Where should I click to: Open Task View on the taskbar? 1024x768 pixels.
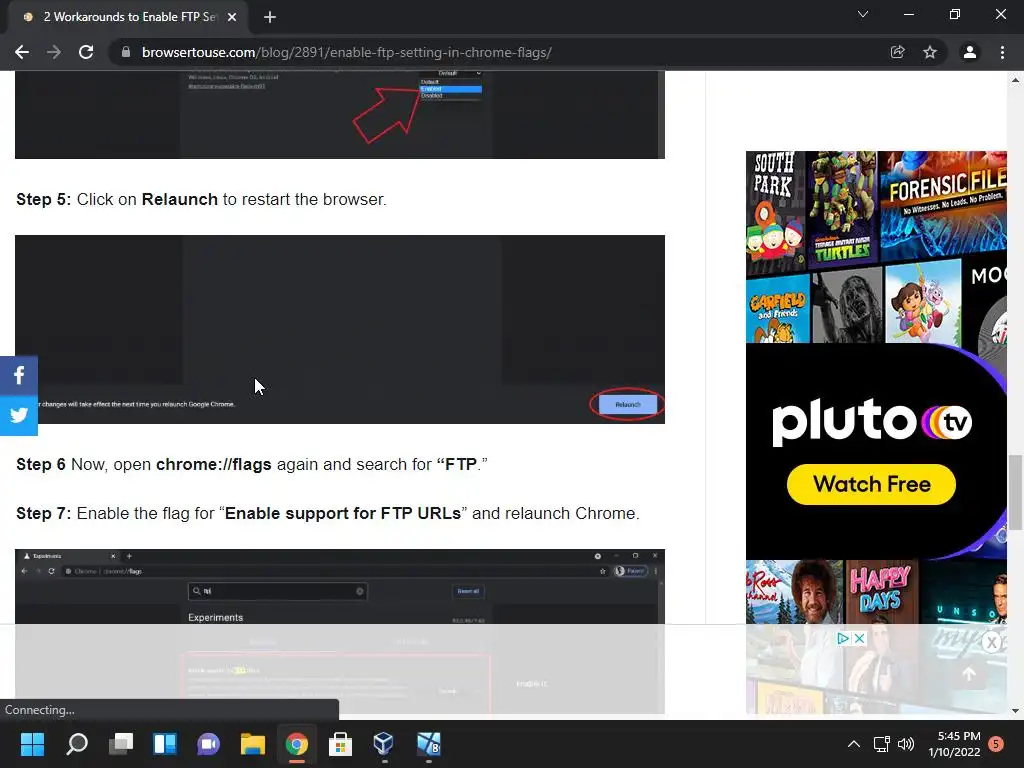(121, 744)
